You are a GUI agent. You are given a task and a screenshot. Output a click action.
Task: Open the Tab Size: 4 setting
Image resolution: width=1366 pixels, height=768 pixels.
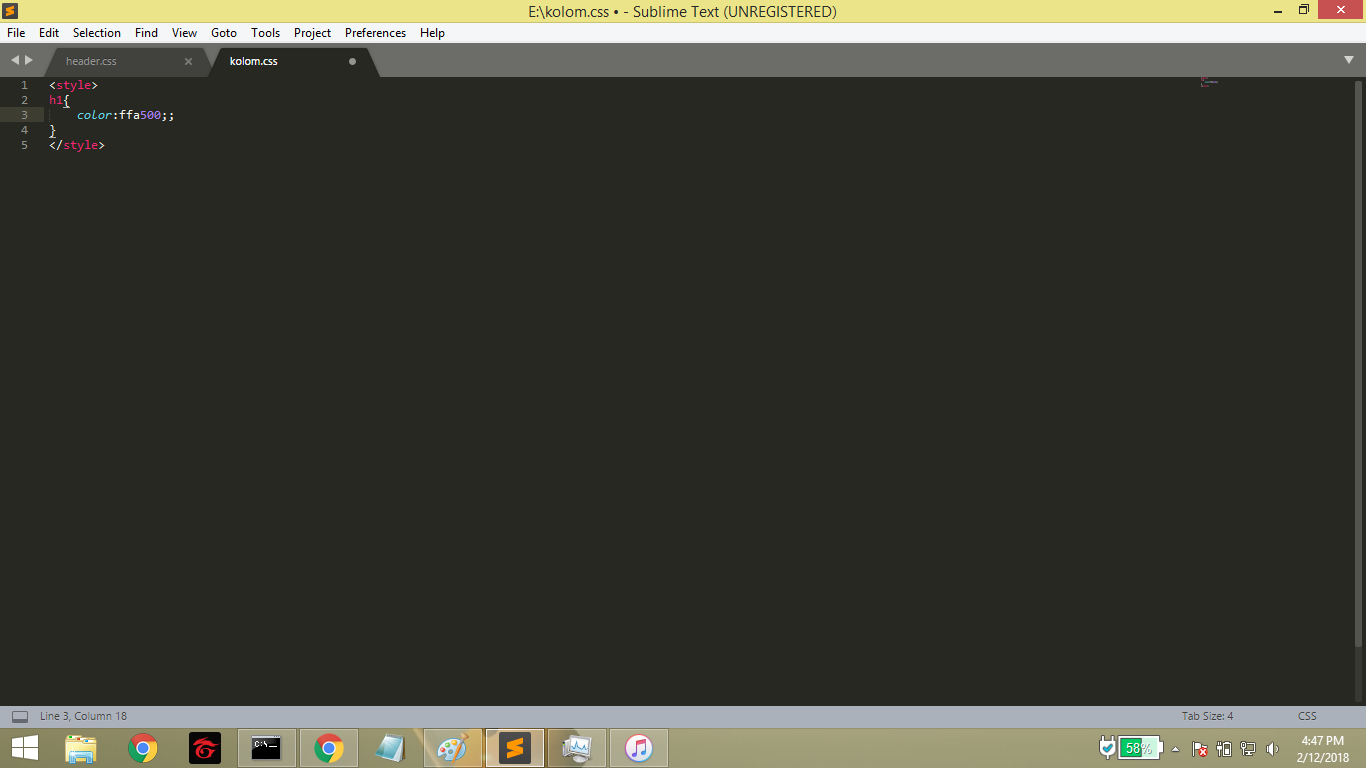click(1208, 715)
